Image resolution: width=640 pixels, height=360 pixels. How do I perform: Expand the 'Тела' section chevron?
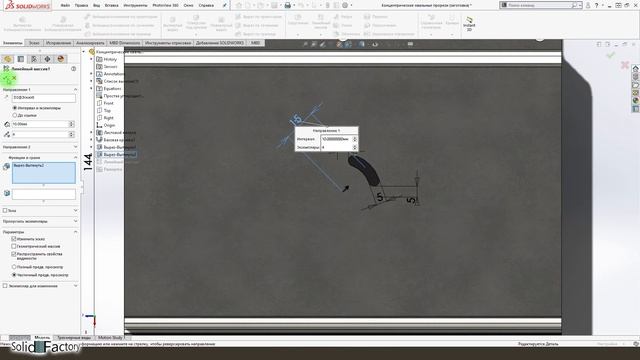pyautogui.click(x=75, y=210)
